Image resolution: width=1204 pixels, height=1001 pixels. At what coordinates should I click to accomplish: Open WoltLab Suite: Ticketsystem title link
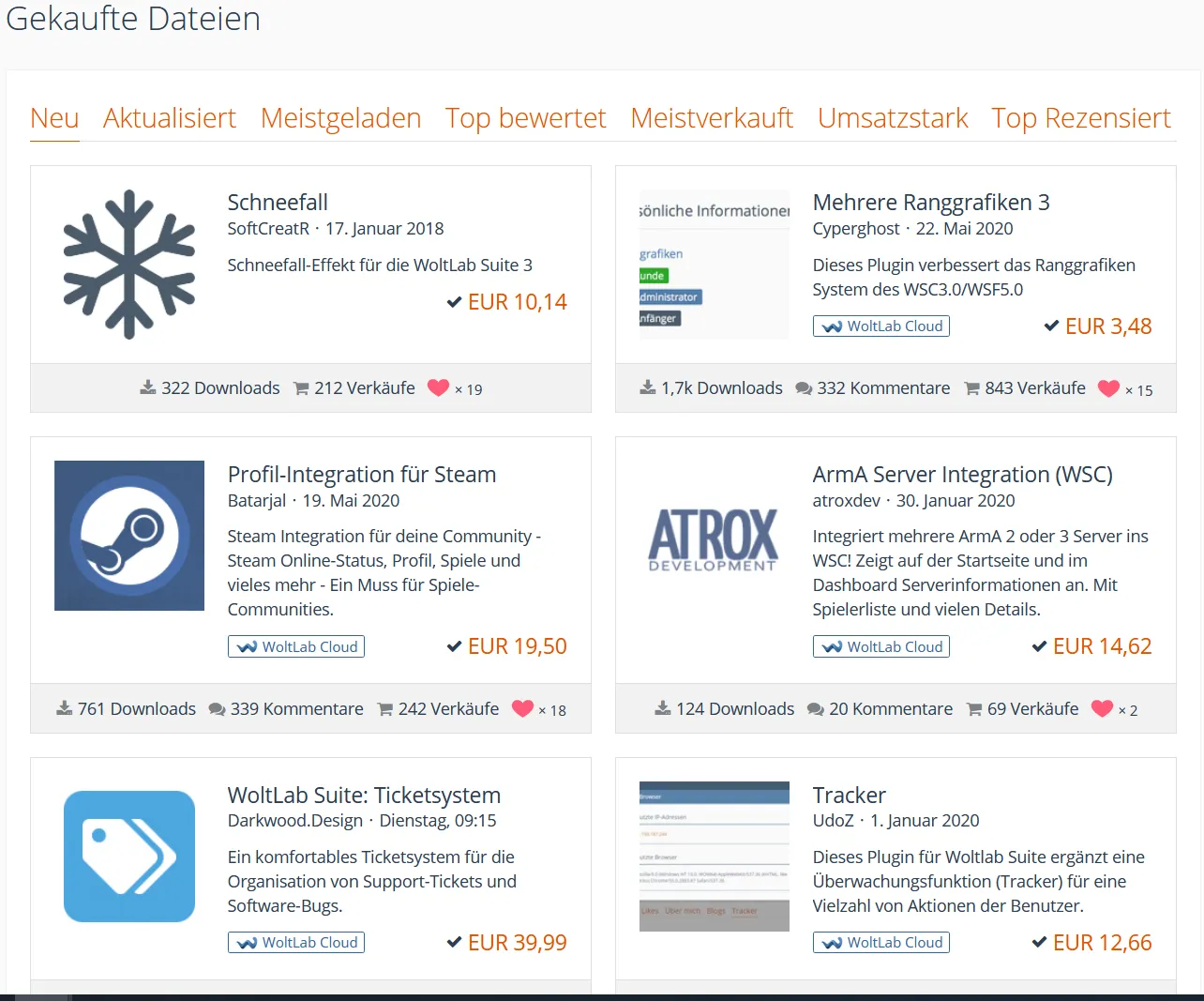coord(364,796)
